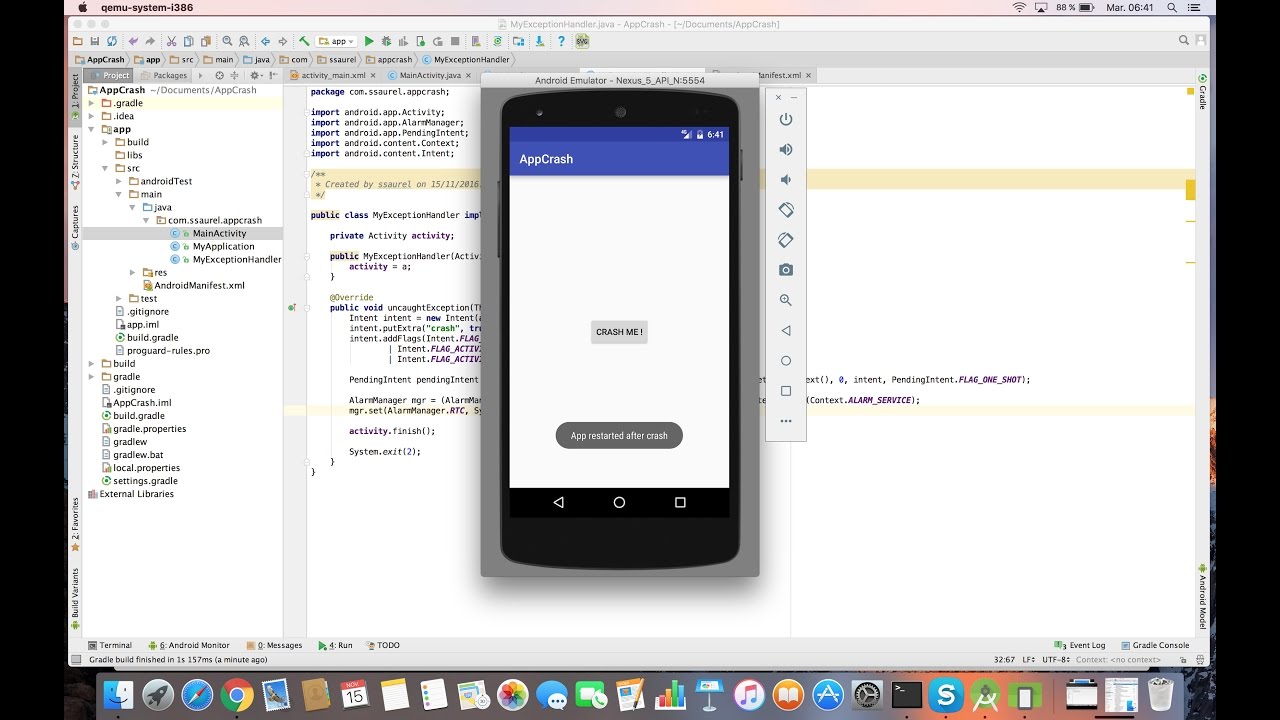Image resolution: width=1280 pixels, height=720 pixels.
Task: Click the Cut scissors icon
Action: coord(171,41)
